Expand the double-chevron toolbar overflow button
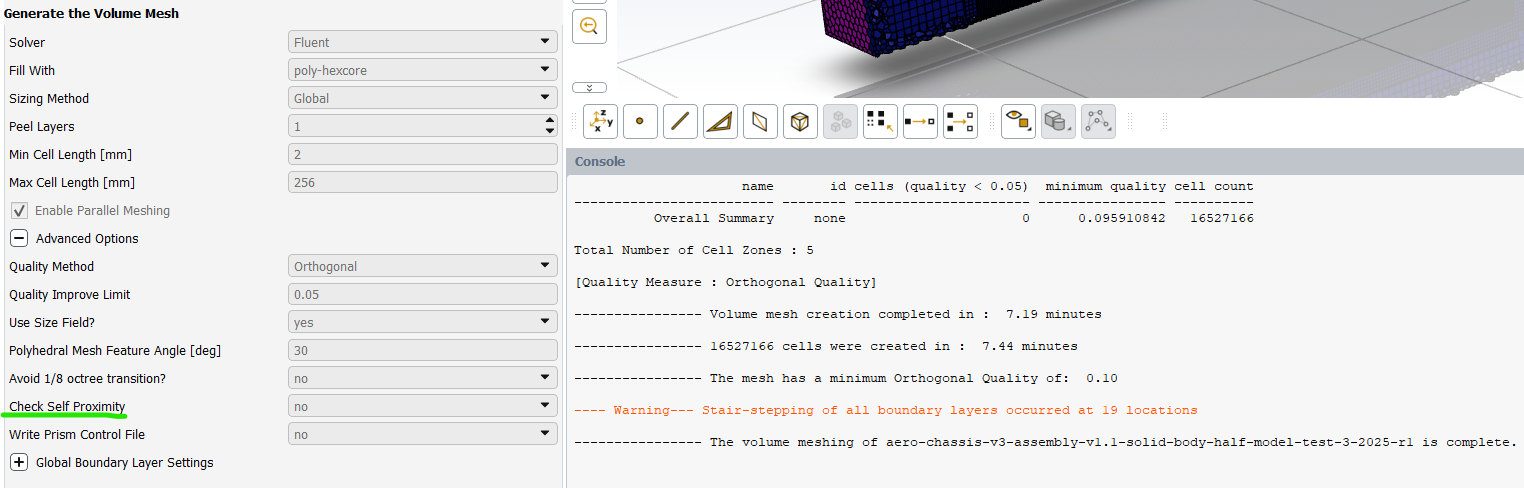 (x=589, y=87)
